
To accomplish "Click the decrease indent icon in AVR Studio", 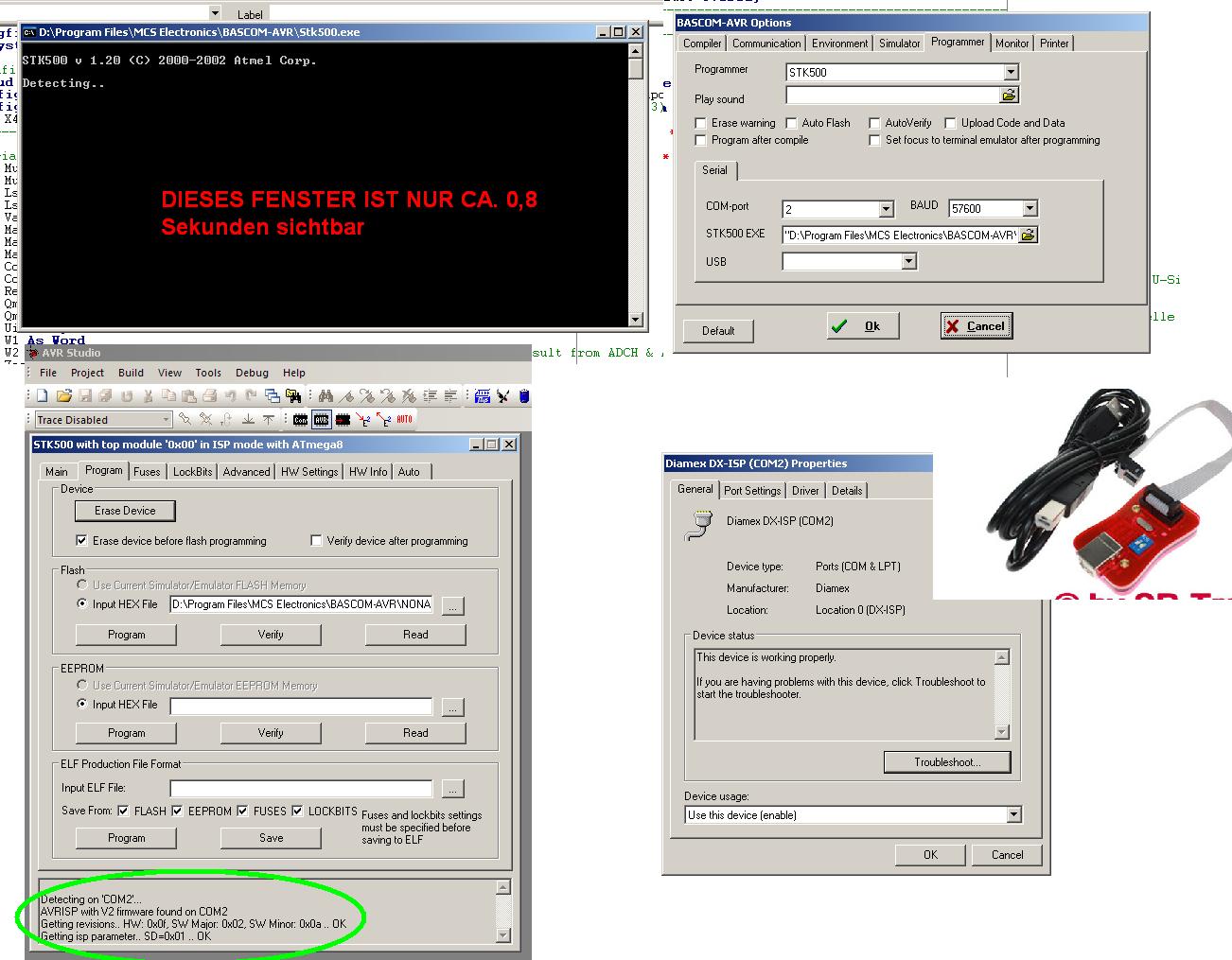I will (x=450, y=395).
